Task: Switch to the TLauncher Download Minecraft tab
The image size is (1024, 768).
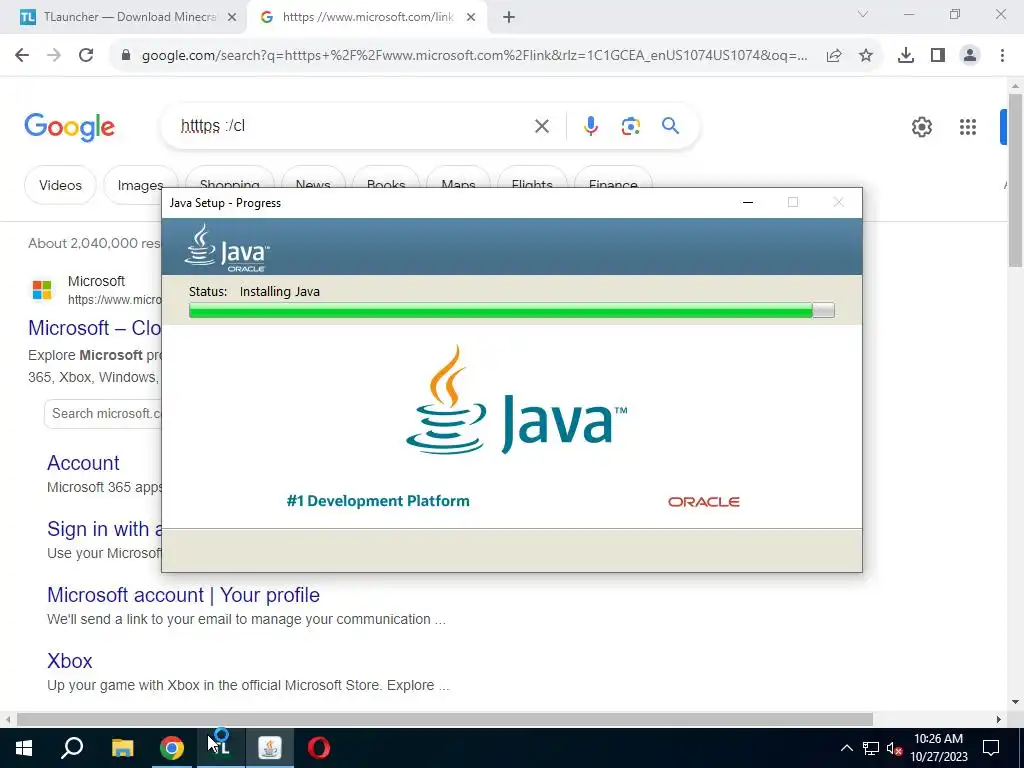Action: [x=124, y=18]
